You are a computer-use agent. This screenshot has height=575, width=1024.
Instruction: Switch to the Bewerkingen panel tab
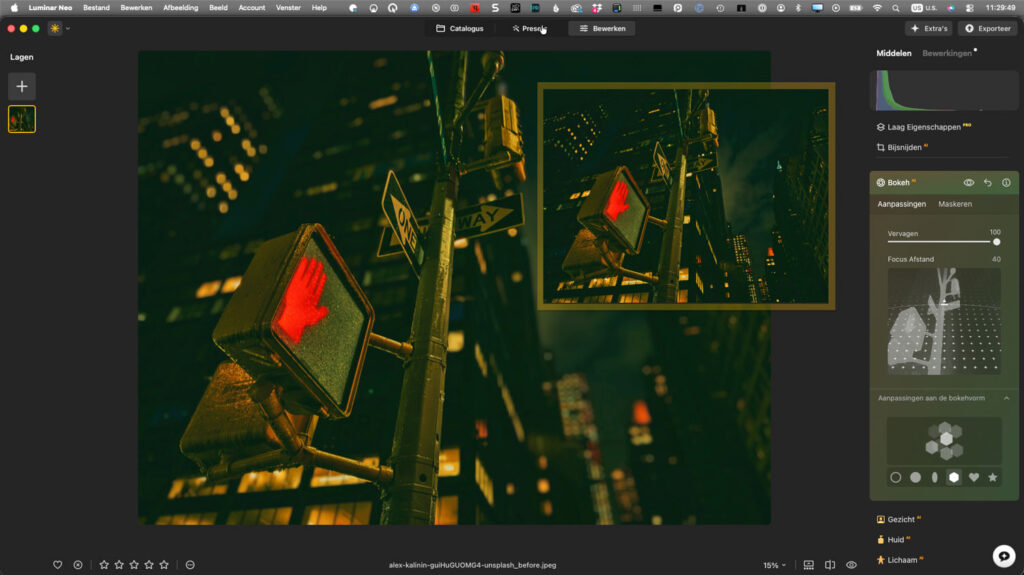(x=947, y=54)
